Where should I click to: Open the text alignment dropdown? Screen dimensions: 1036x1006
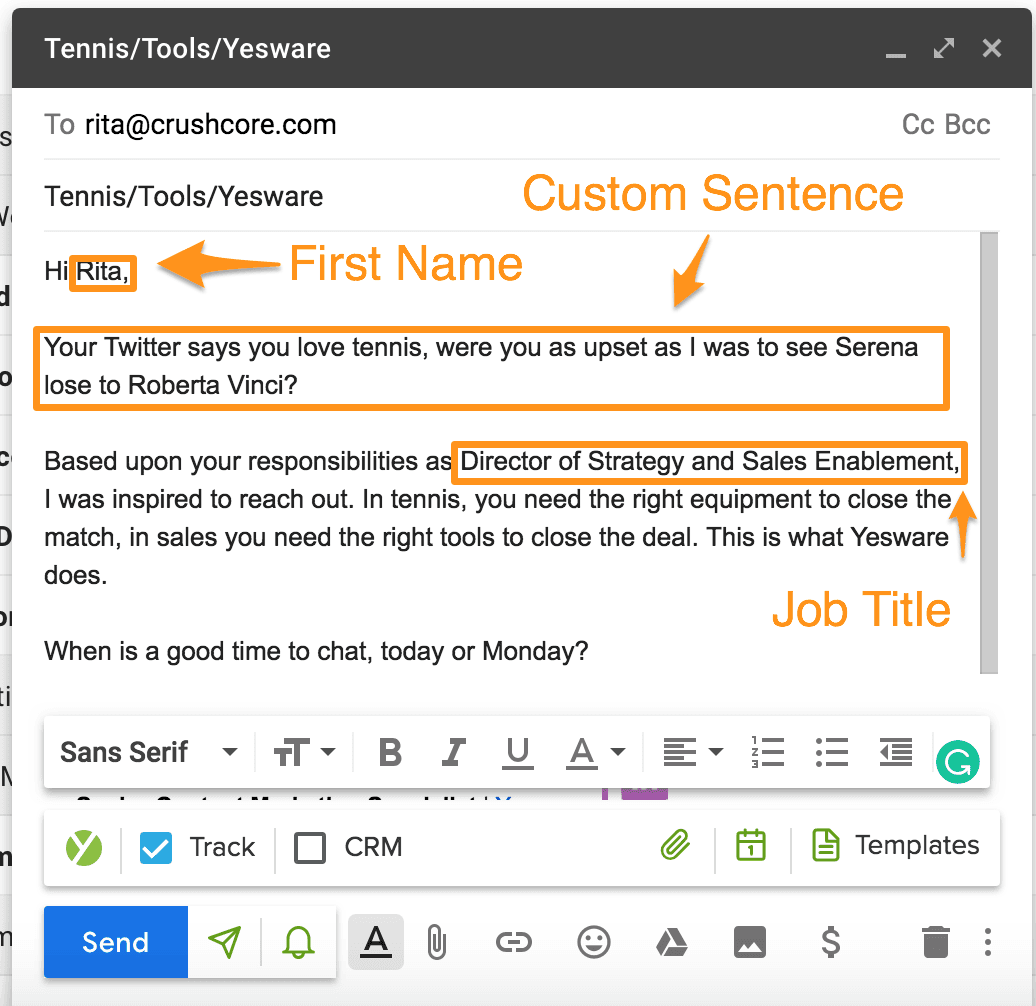pyautogui.click(x=693, y=752)
